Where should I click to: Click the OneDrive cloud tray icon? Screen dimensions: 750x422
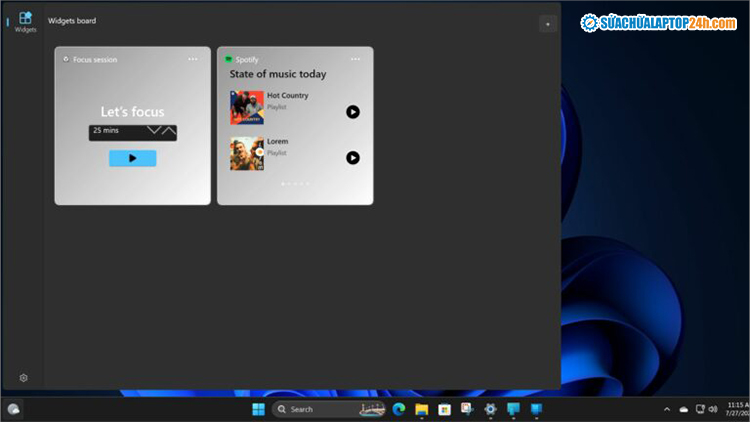point(684,410)
